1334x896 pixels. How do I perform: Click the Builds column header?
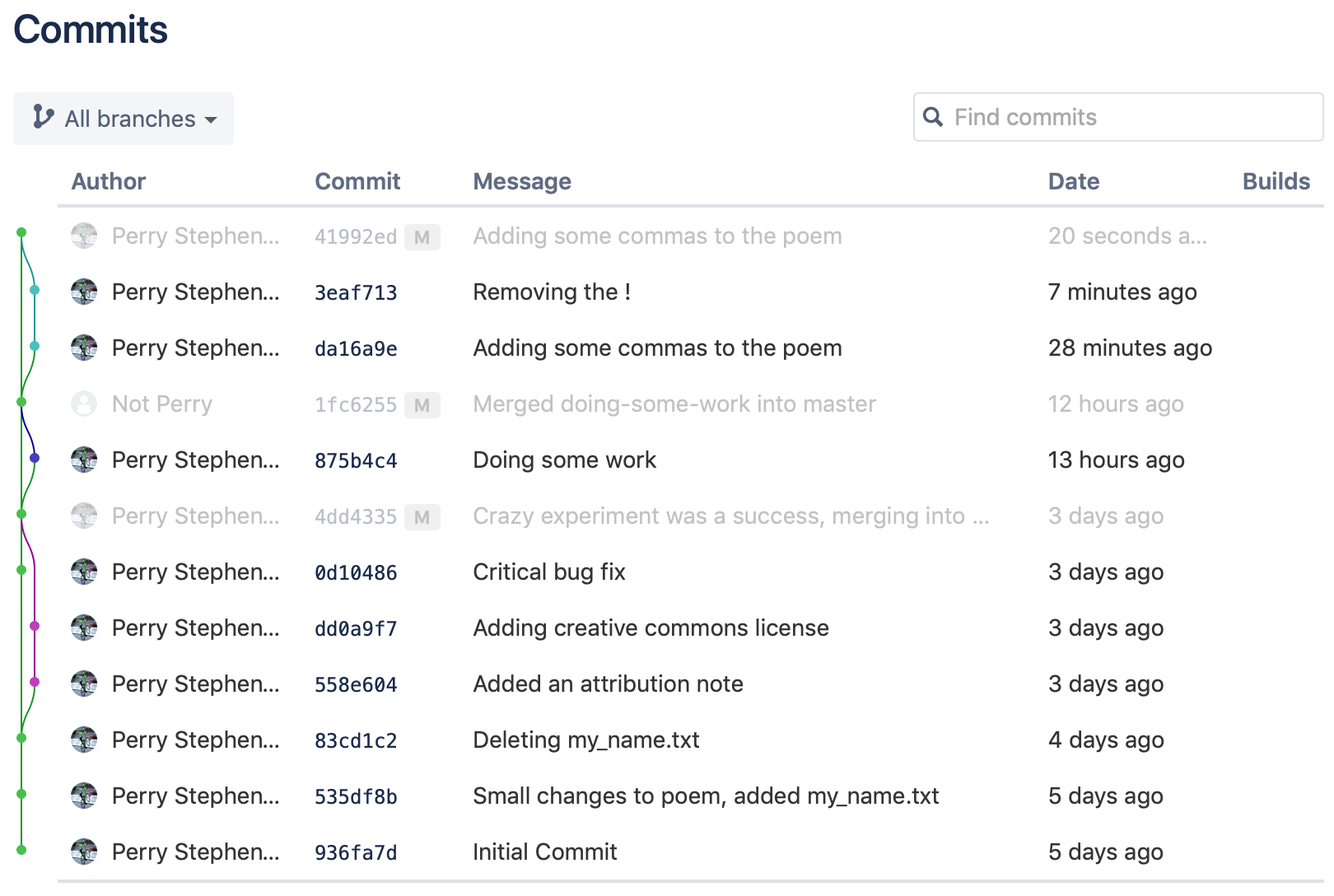(1276, 181)
